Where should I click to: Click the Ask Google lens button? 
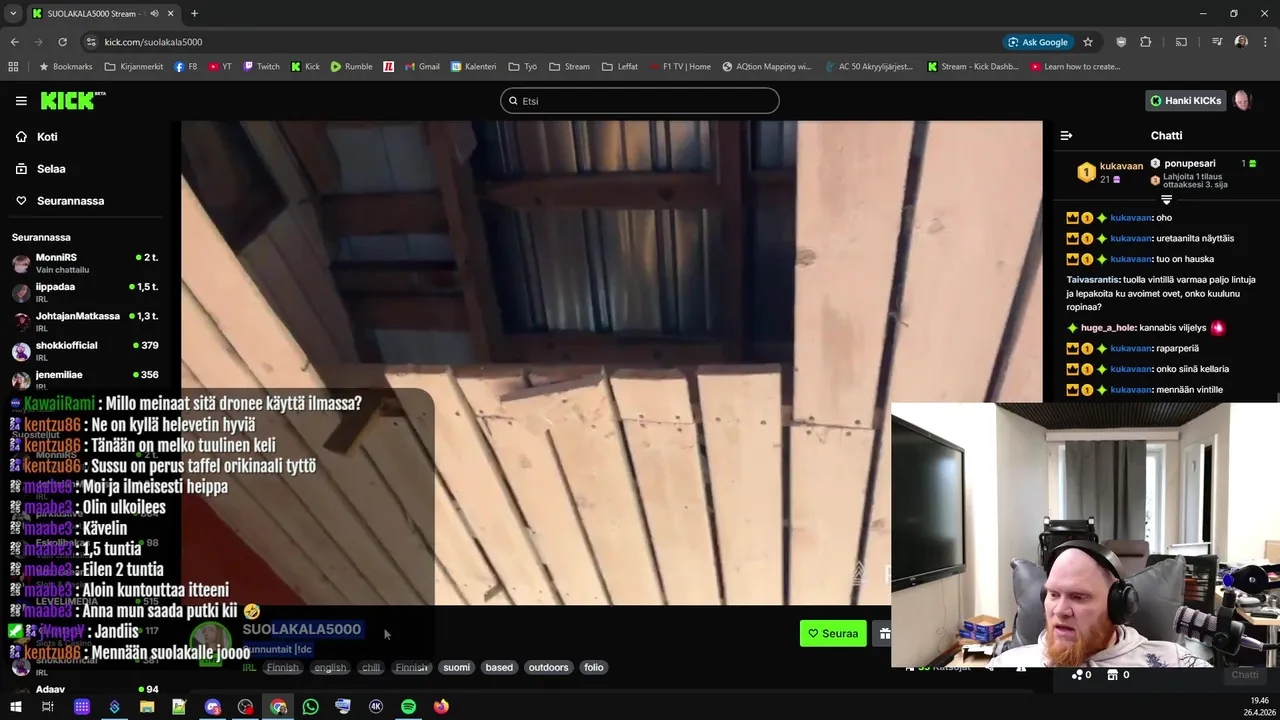tap(1038, 42)
